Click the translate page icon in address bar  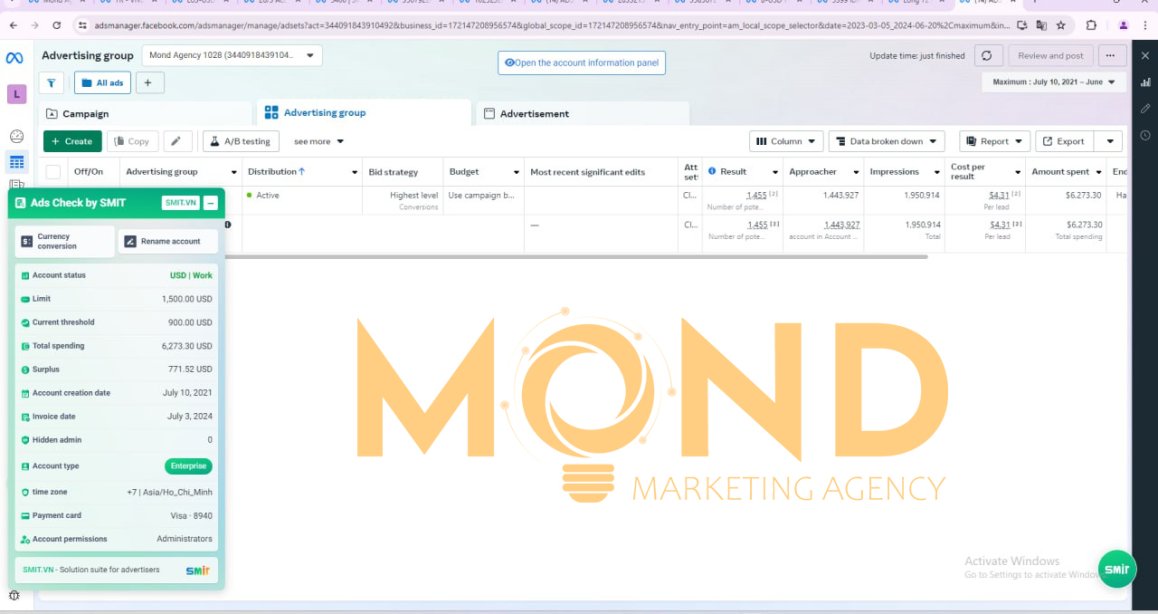(1041, 25)
